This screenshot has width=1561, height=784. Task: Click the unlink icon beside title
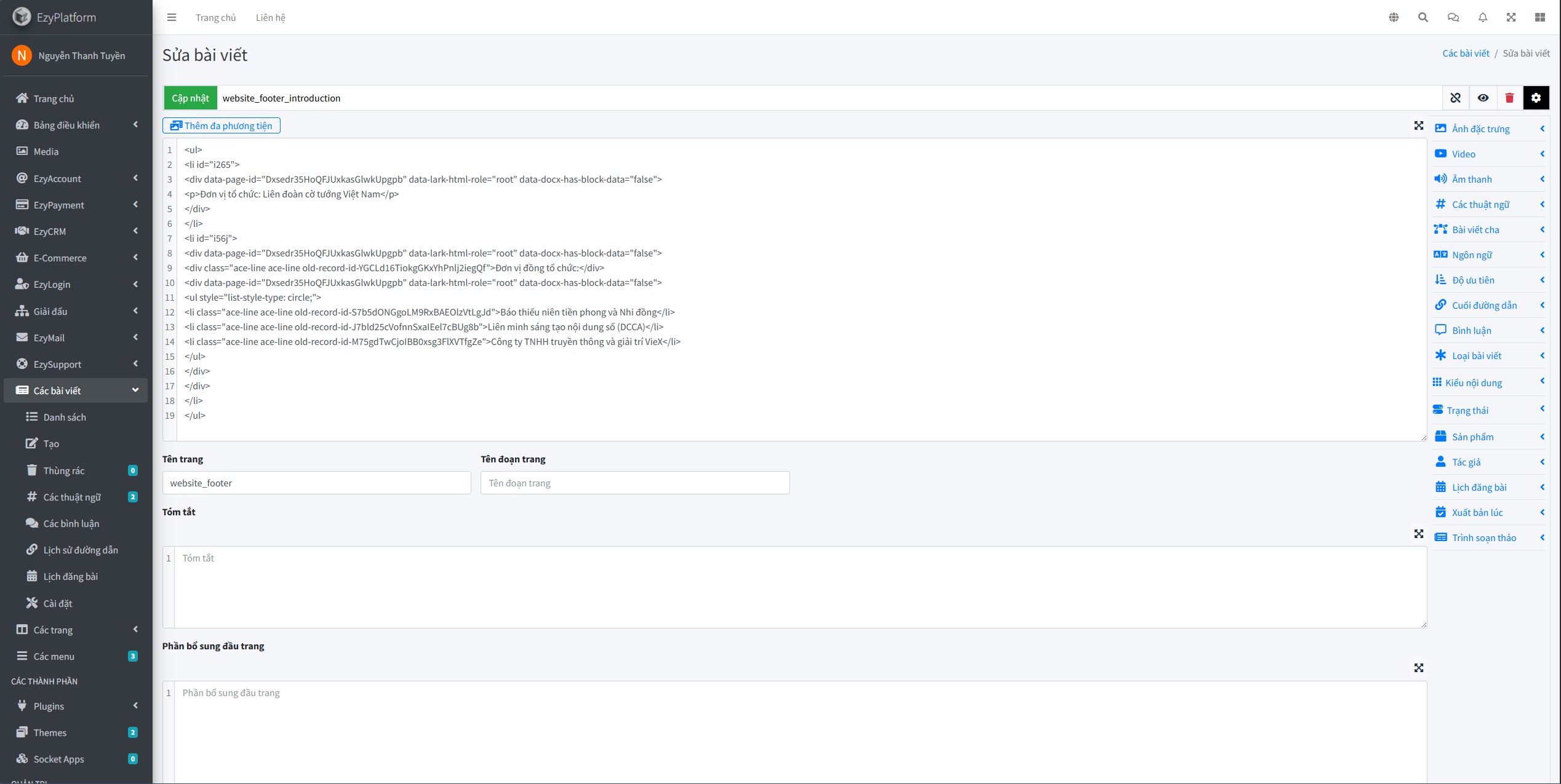[x=1455, y=98]
